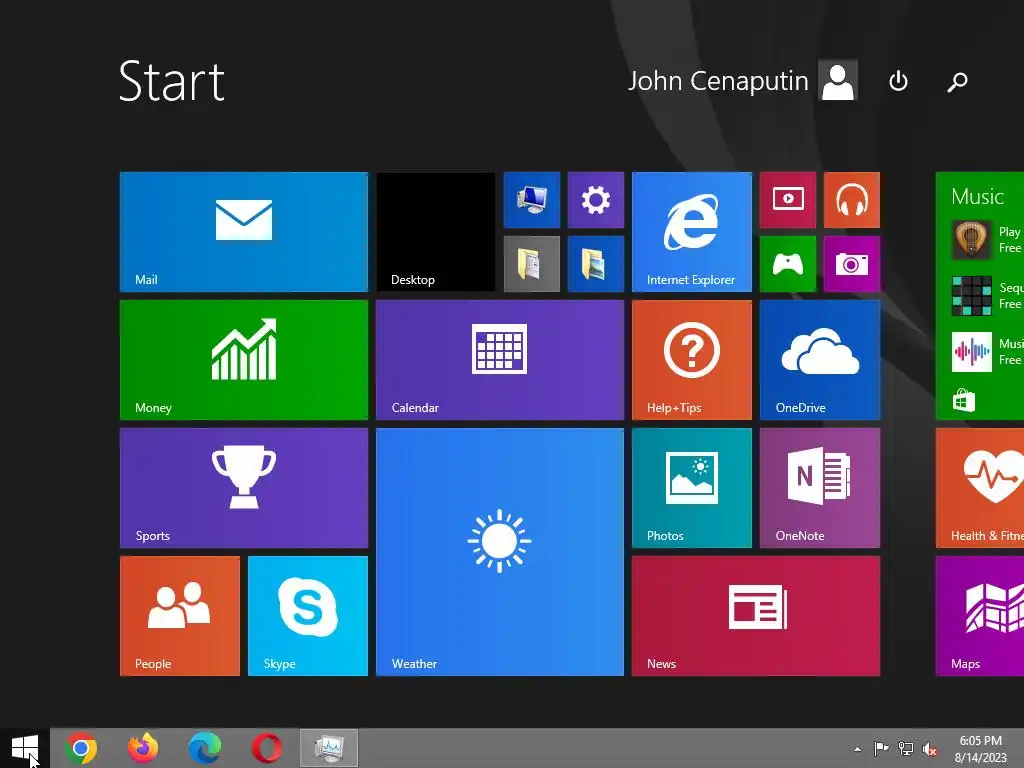The image size is (1024, 768).
Task: Click the network tray icon
Action: click(906, 748)
